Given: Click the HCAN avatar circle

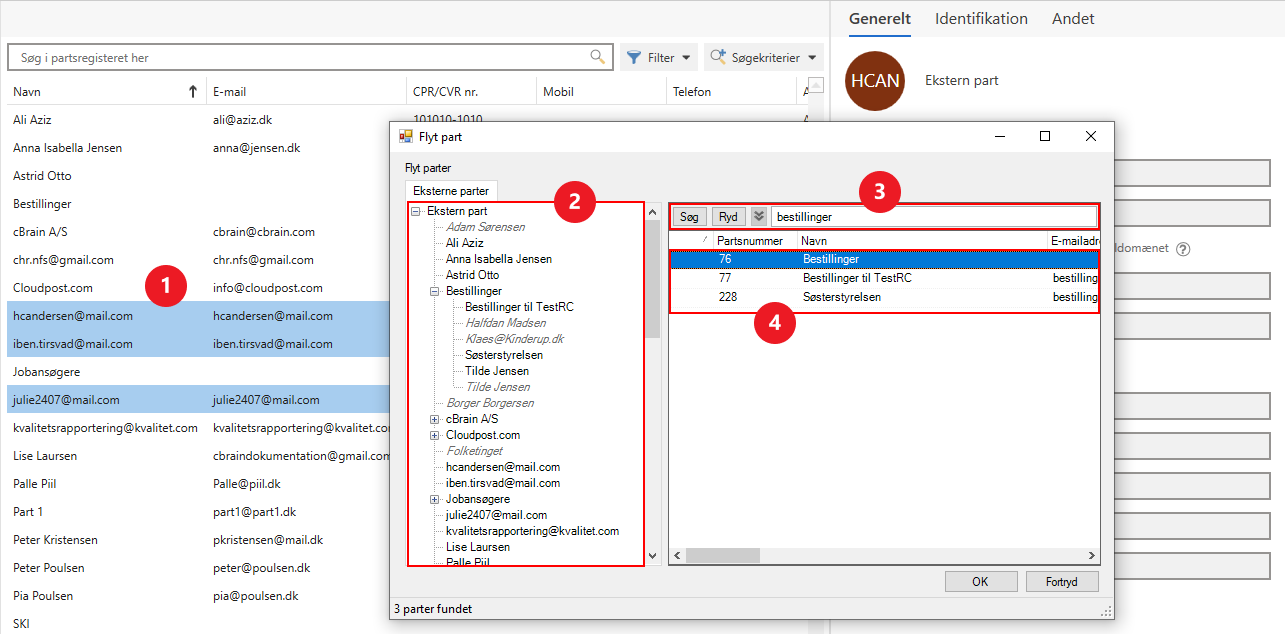Looking at the screenshot, I should pyautogui.click(x=875, y=81).
